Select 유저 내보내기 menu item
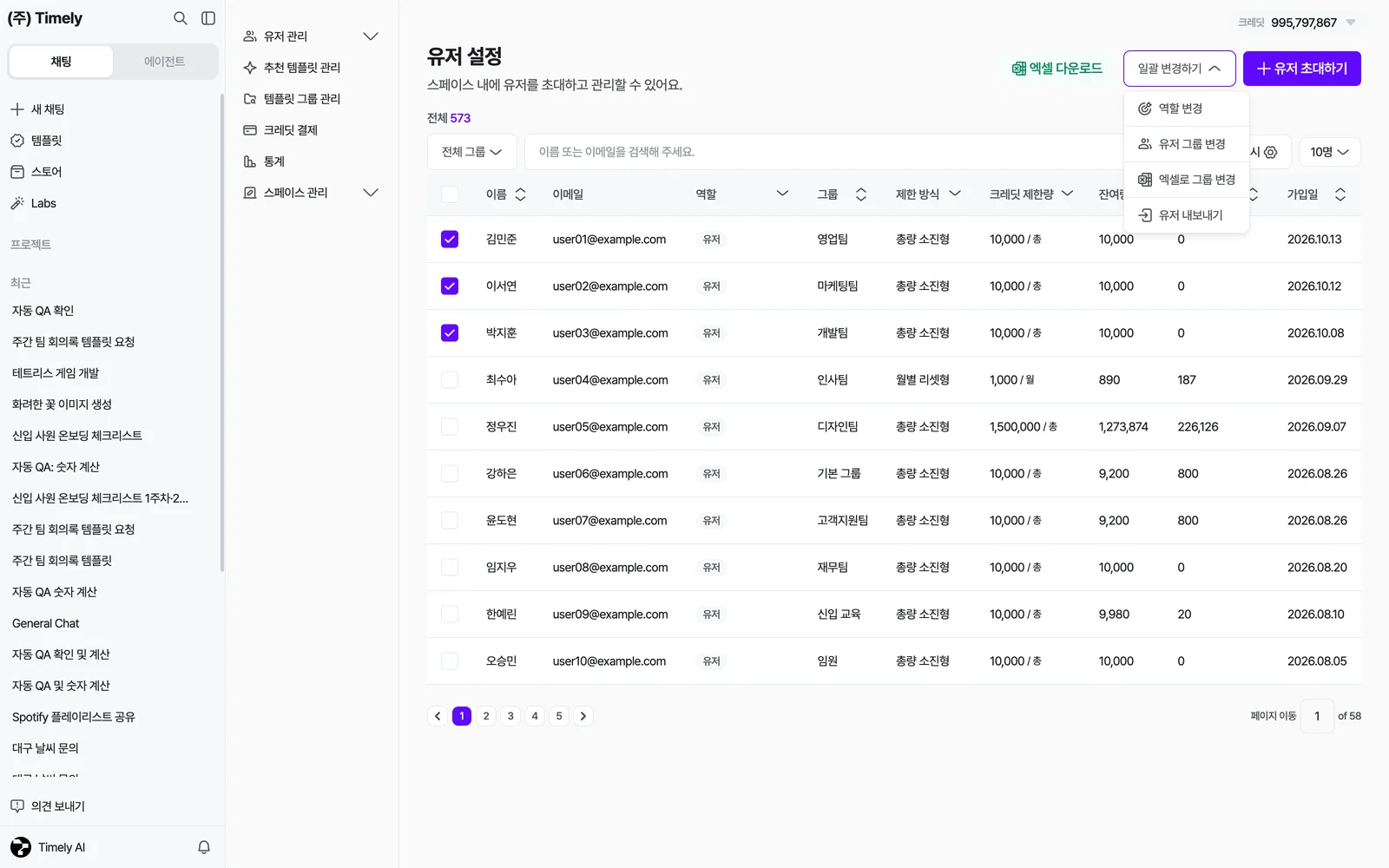This screenshot has width=1389, height=868. (x=1187, y=215)
